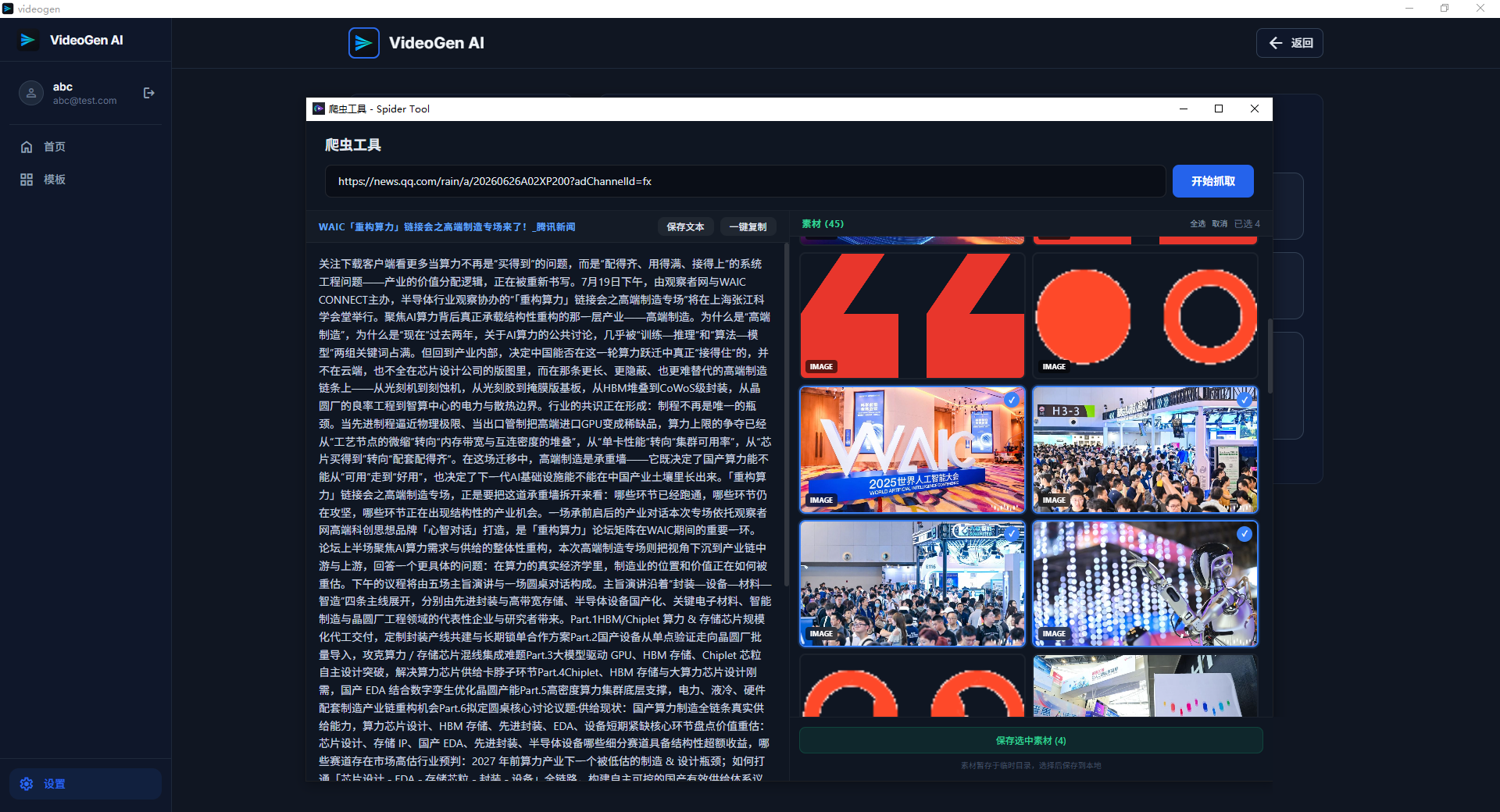
Task: Select the red circle and ring thumbnail
Action: 1145,315
